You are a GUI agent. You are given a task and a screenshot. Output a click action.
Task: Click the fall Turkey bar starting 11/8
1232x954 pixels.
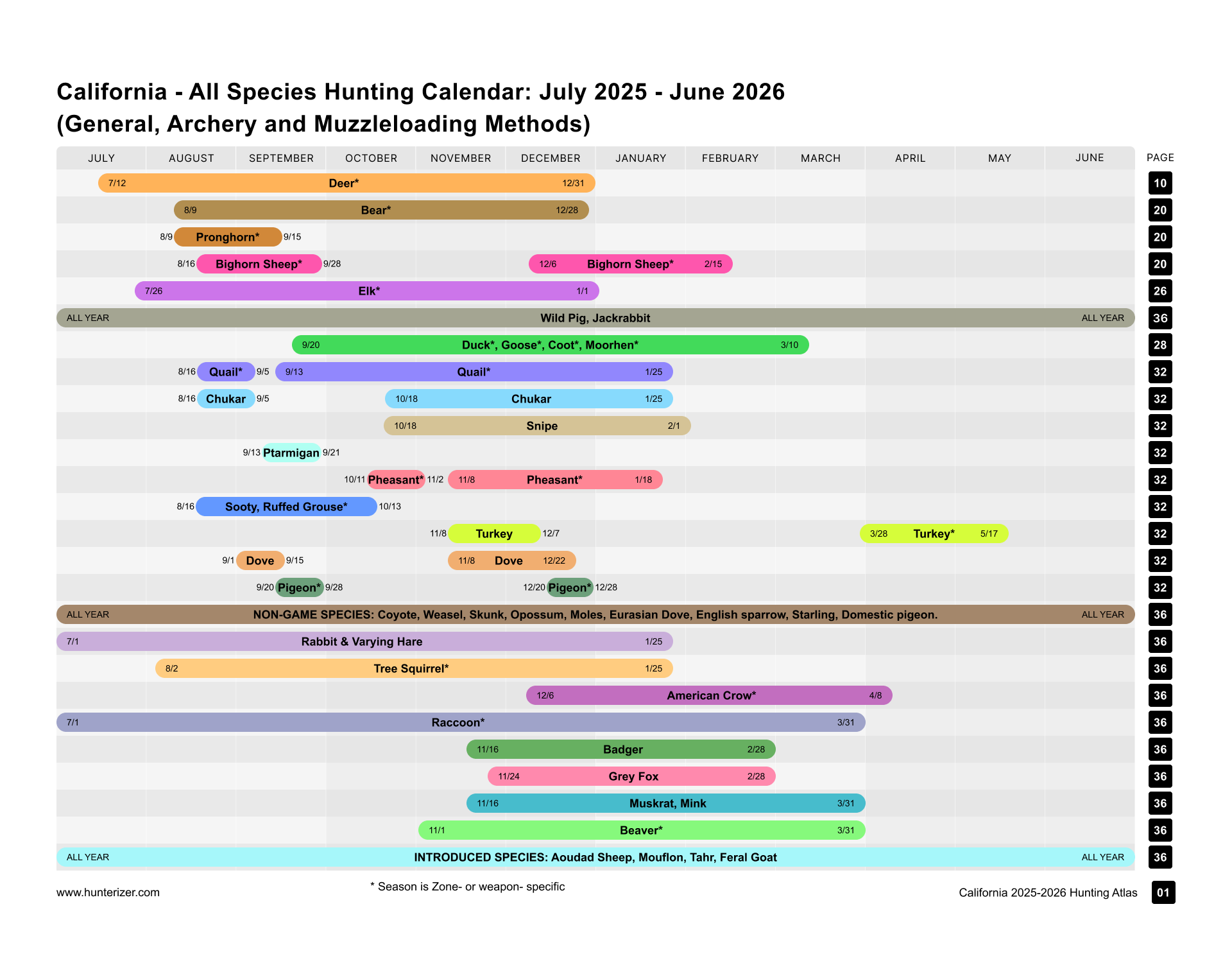494,533
